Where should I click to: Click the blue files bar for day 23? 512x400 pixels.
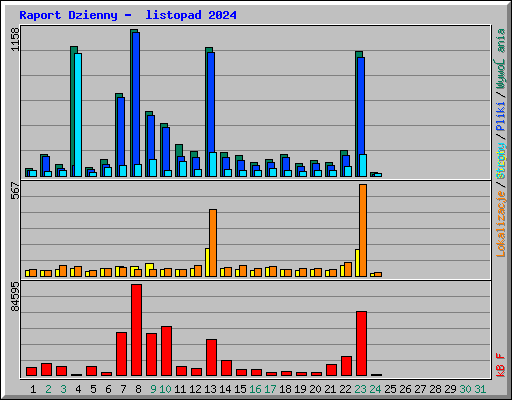click(x=361, y=106)
